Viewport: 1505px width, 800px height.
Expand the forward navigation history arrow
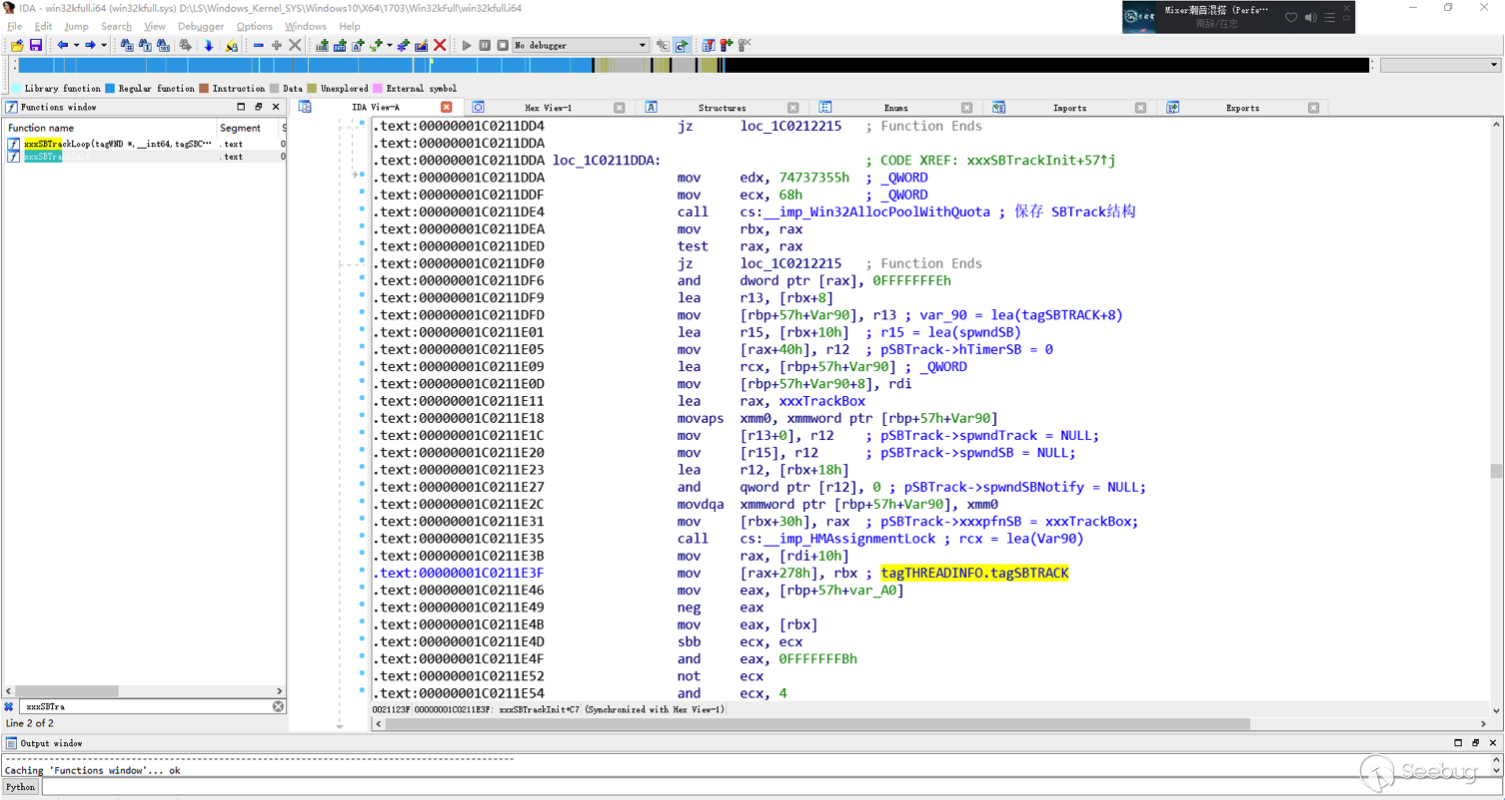pyautogui.click(x=104, y=45)
